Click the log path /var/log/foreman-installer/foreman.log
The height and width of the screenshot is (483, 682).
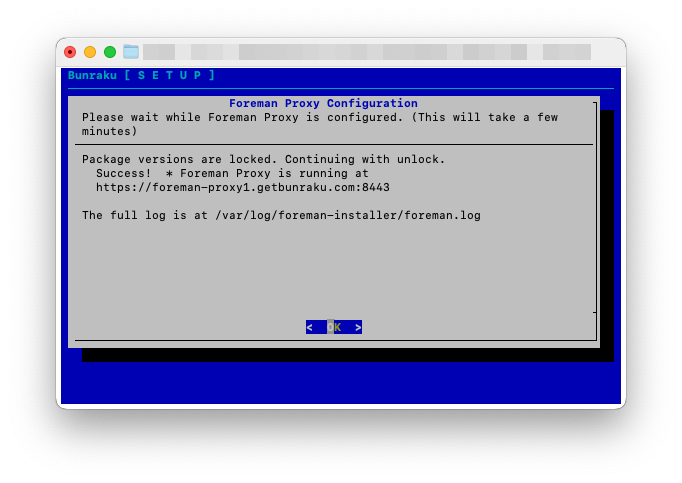(348, 215)
